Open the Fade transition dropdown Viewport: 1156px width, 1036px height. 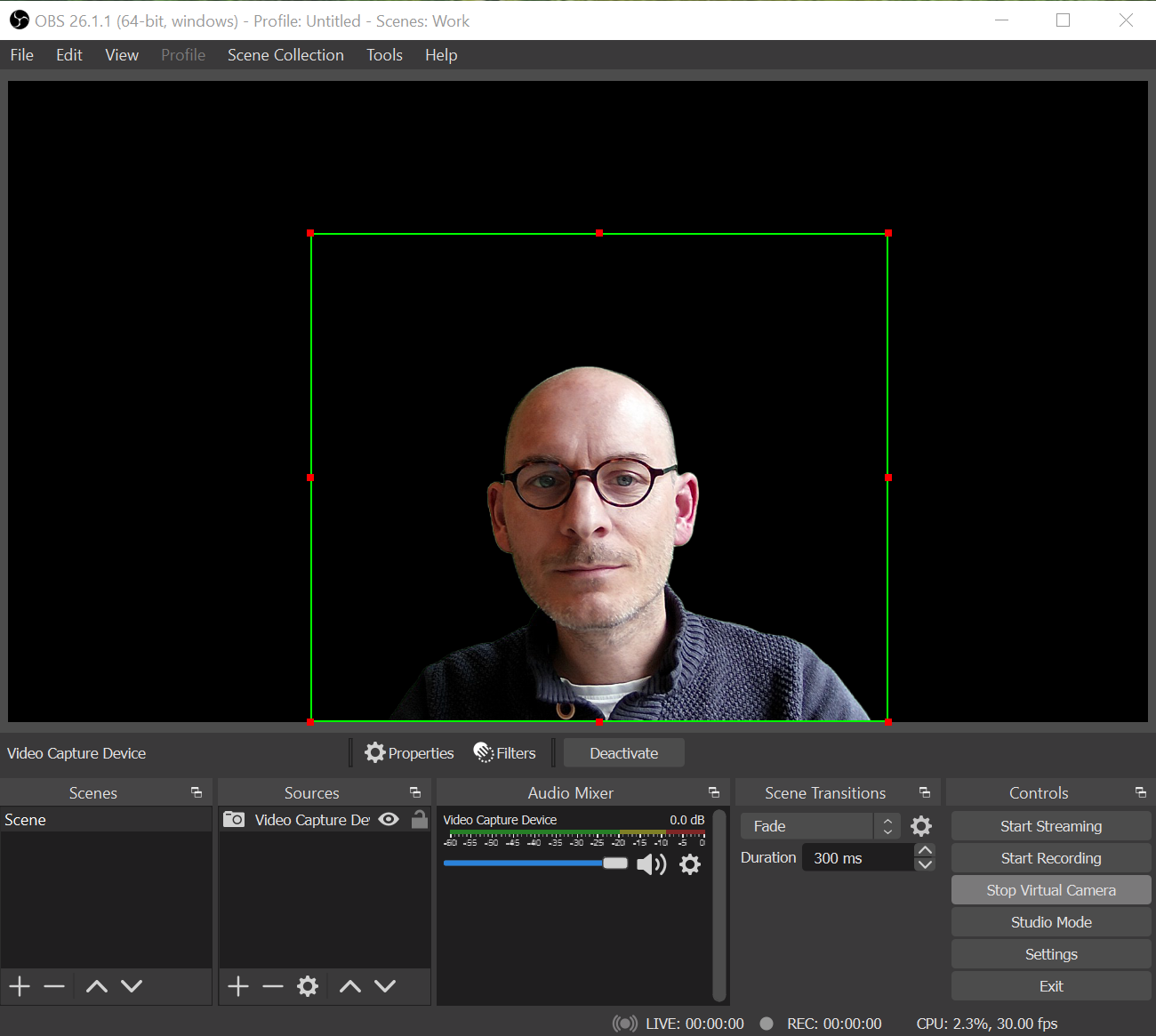point(819,826)
